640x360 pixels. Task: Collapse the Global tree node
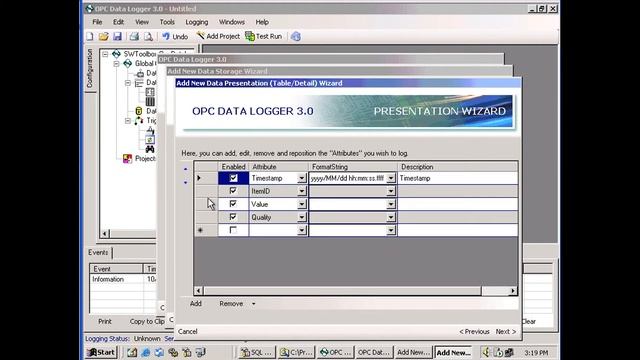pyautogui.click(x=116, y=64)
